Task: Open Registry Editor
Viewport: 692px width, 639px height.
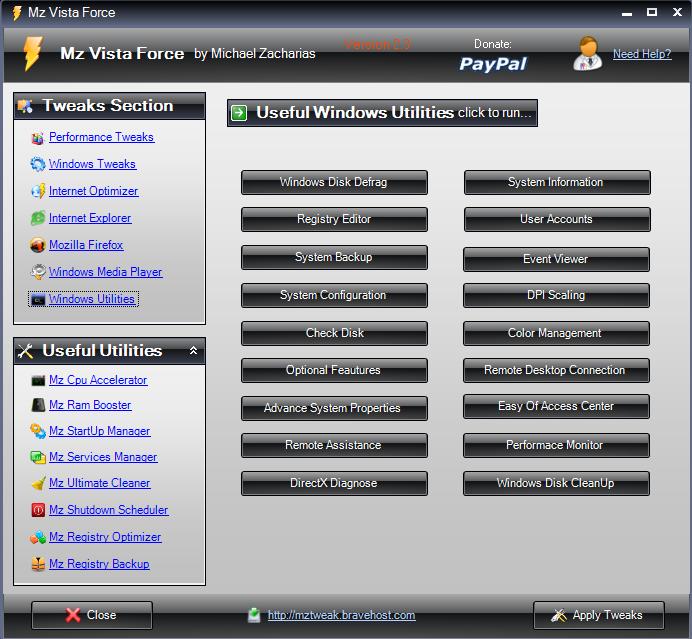Action: [x=334, y=219]
